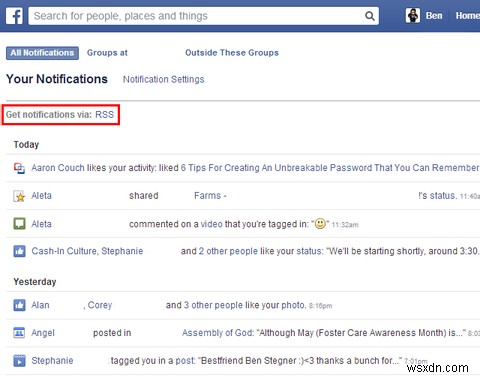The height and width of the screenshot is (378, 480).
Task: Click the search magnifier icon
Action: (370, 16)
